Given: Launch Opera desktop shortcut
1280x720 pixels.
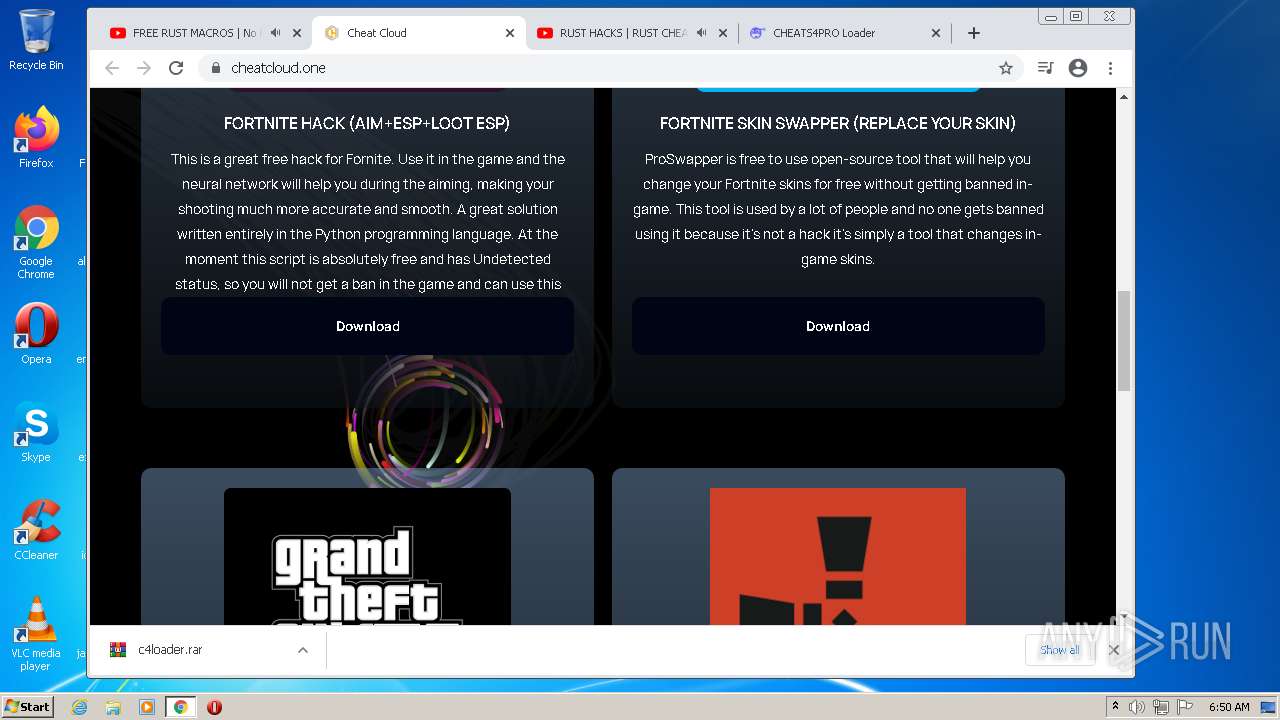Looking at the screenshot, I should pyautogui.click(x=36, y=334).
